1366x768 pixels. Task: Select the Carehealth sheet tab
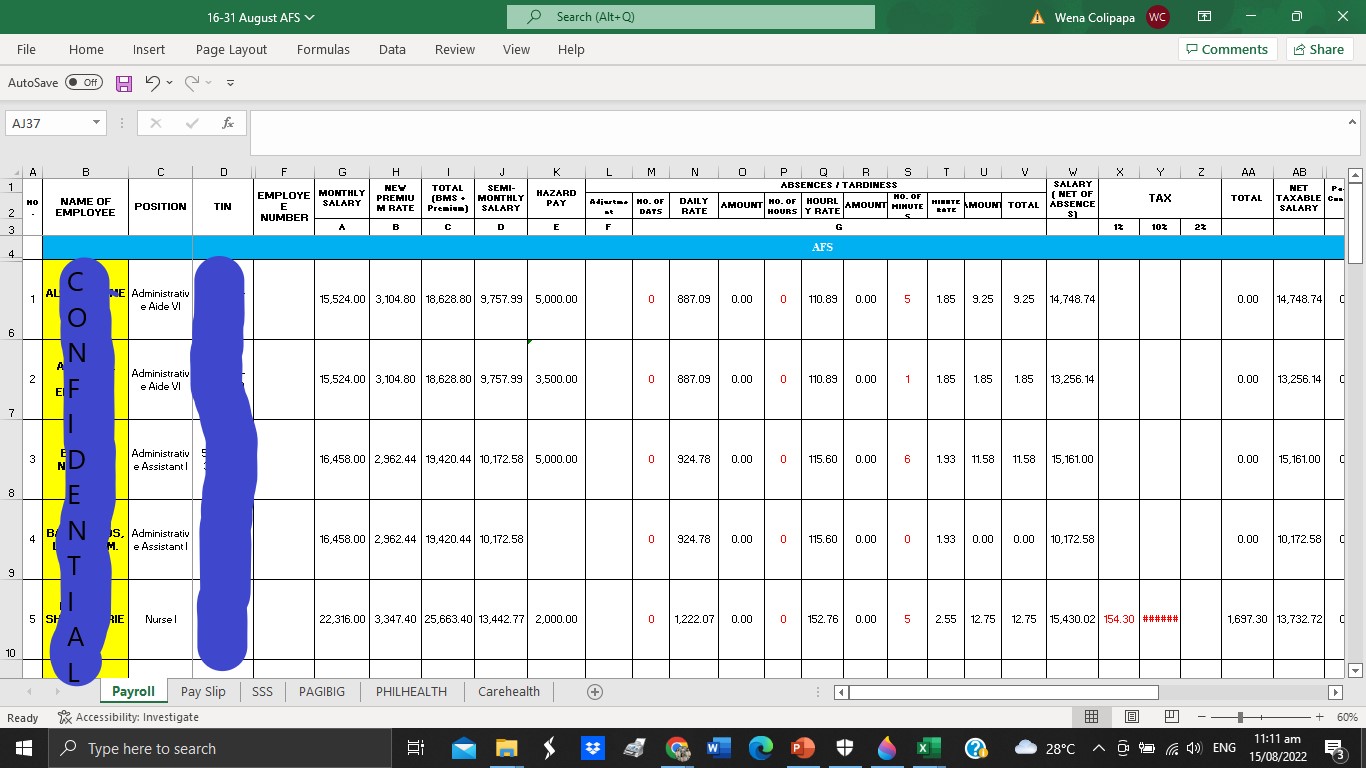click(509, 691)
